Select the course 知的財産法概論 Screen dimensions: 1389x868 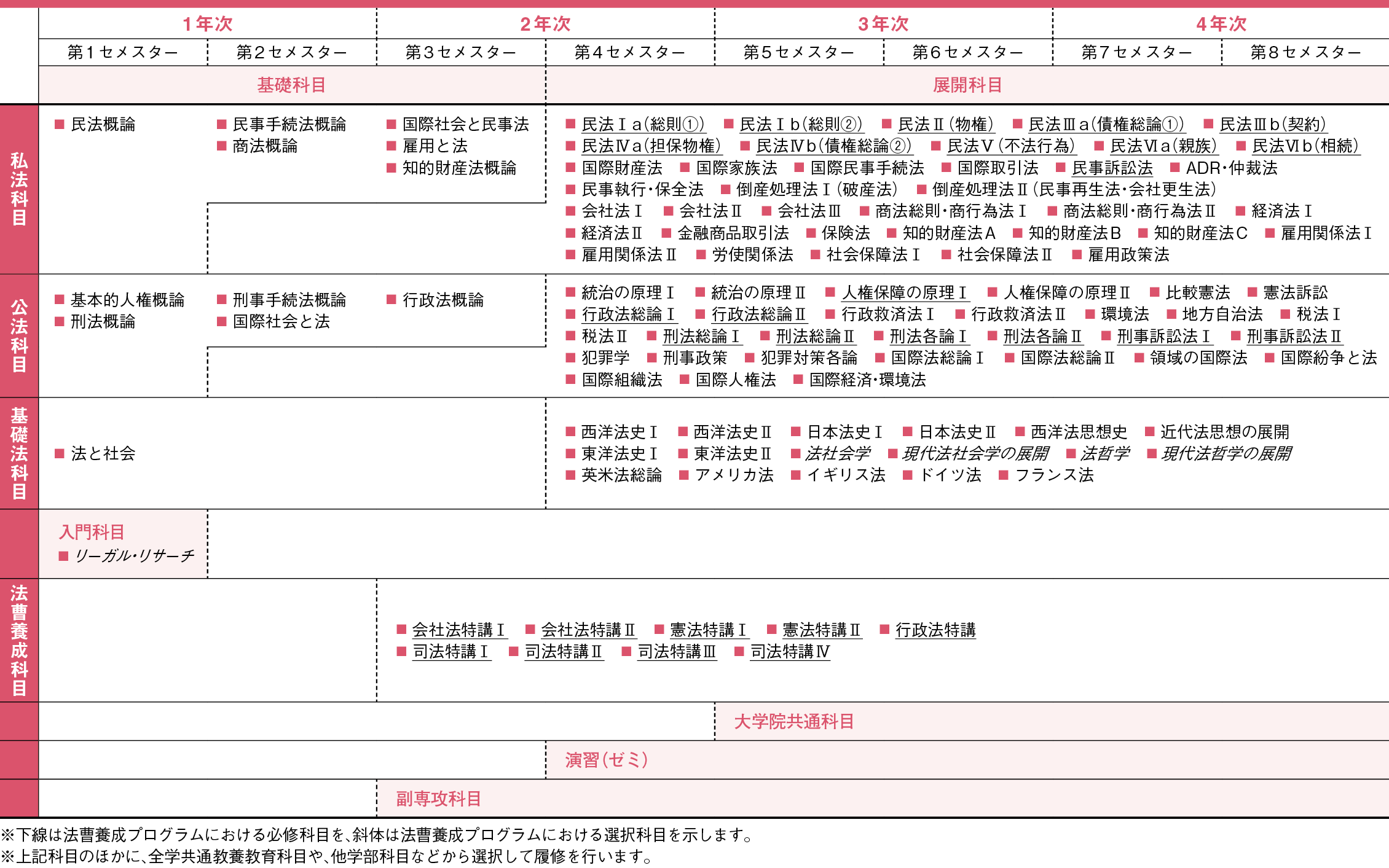point(459,168)
